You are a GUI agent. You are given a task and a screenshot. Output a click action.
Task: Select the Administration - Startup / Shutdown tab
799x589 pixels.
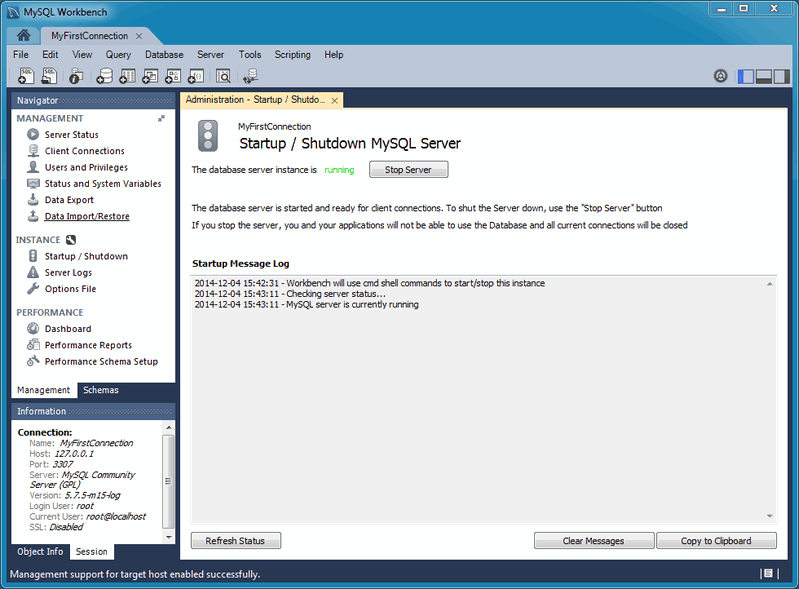(255, 100)
